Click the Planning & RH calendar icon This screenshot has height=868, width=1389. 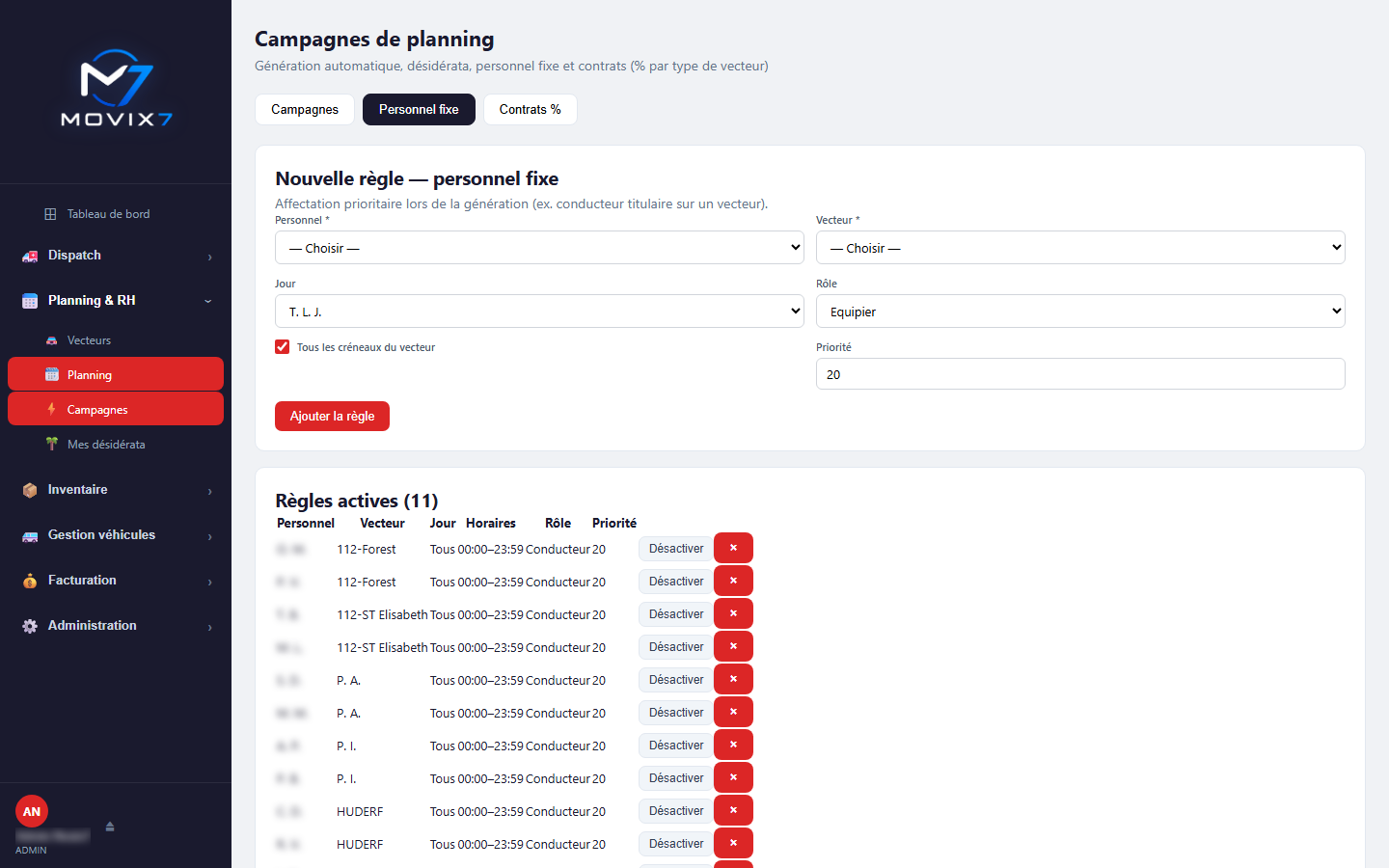point(30,301)
